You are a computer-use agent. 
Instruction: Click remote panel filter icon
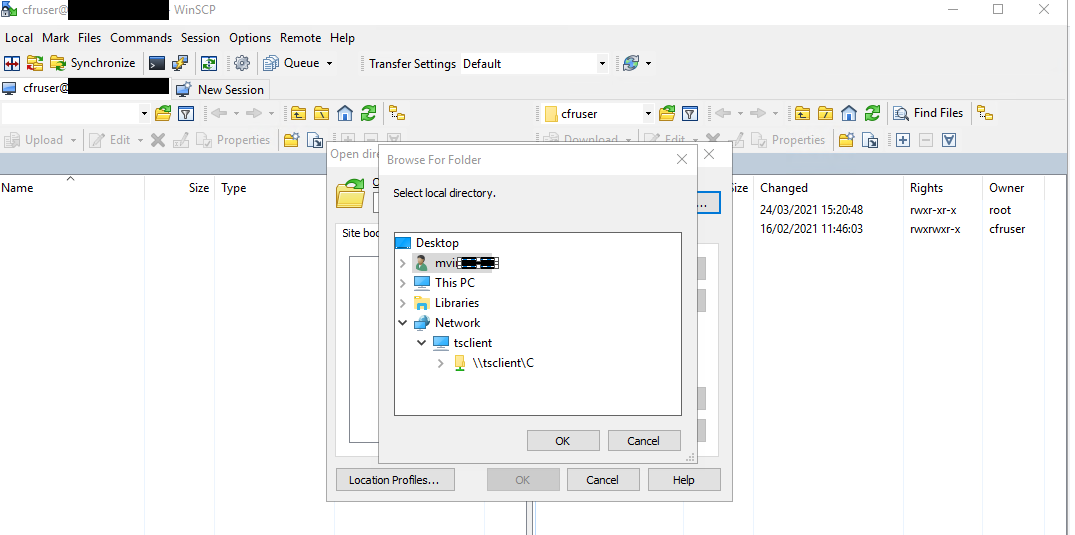pyautogui.click(x=690, y=113)
